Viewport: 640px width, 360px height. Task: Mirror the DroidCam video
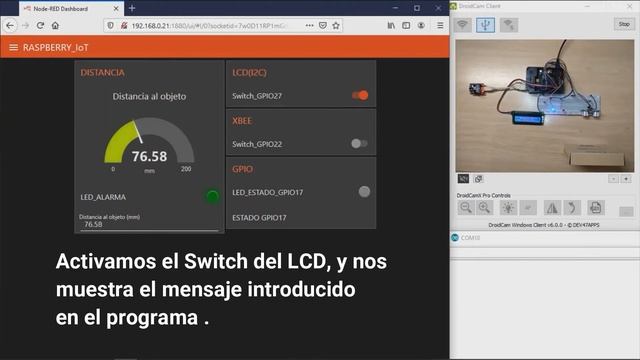[x=551, y=208]
